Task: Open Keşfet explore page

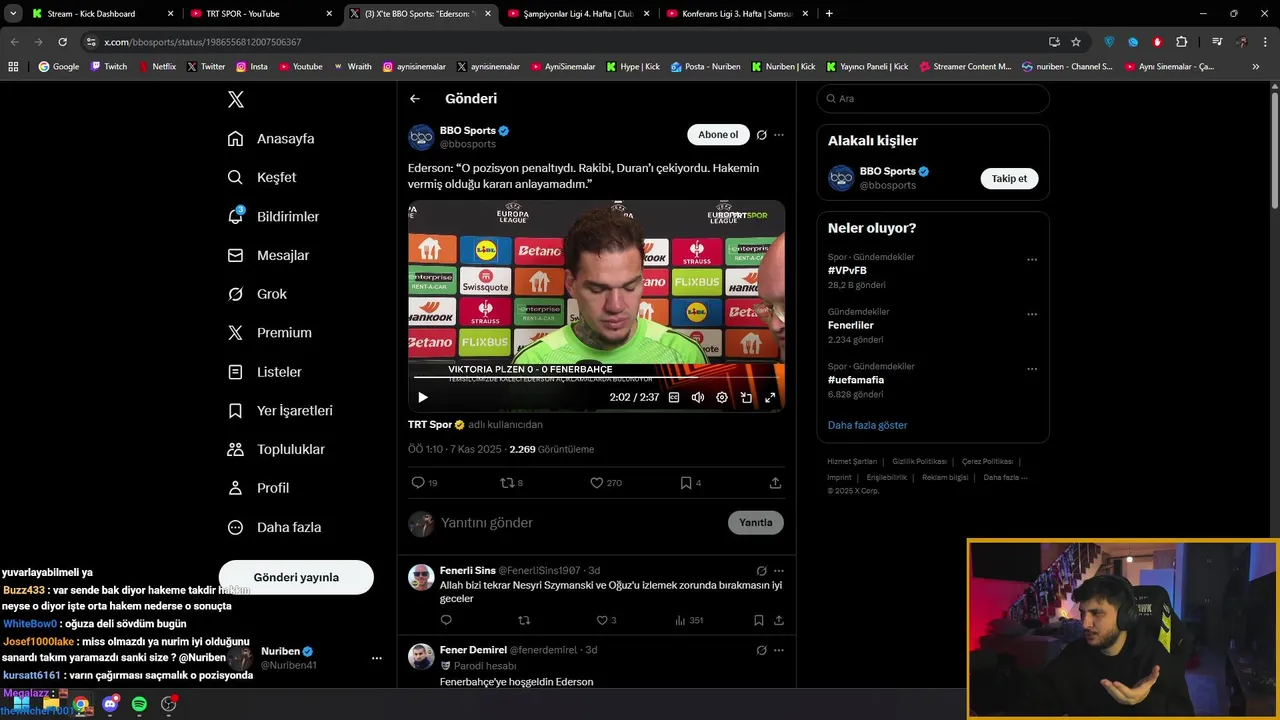Action: tap(262, 177)
